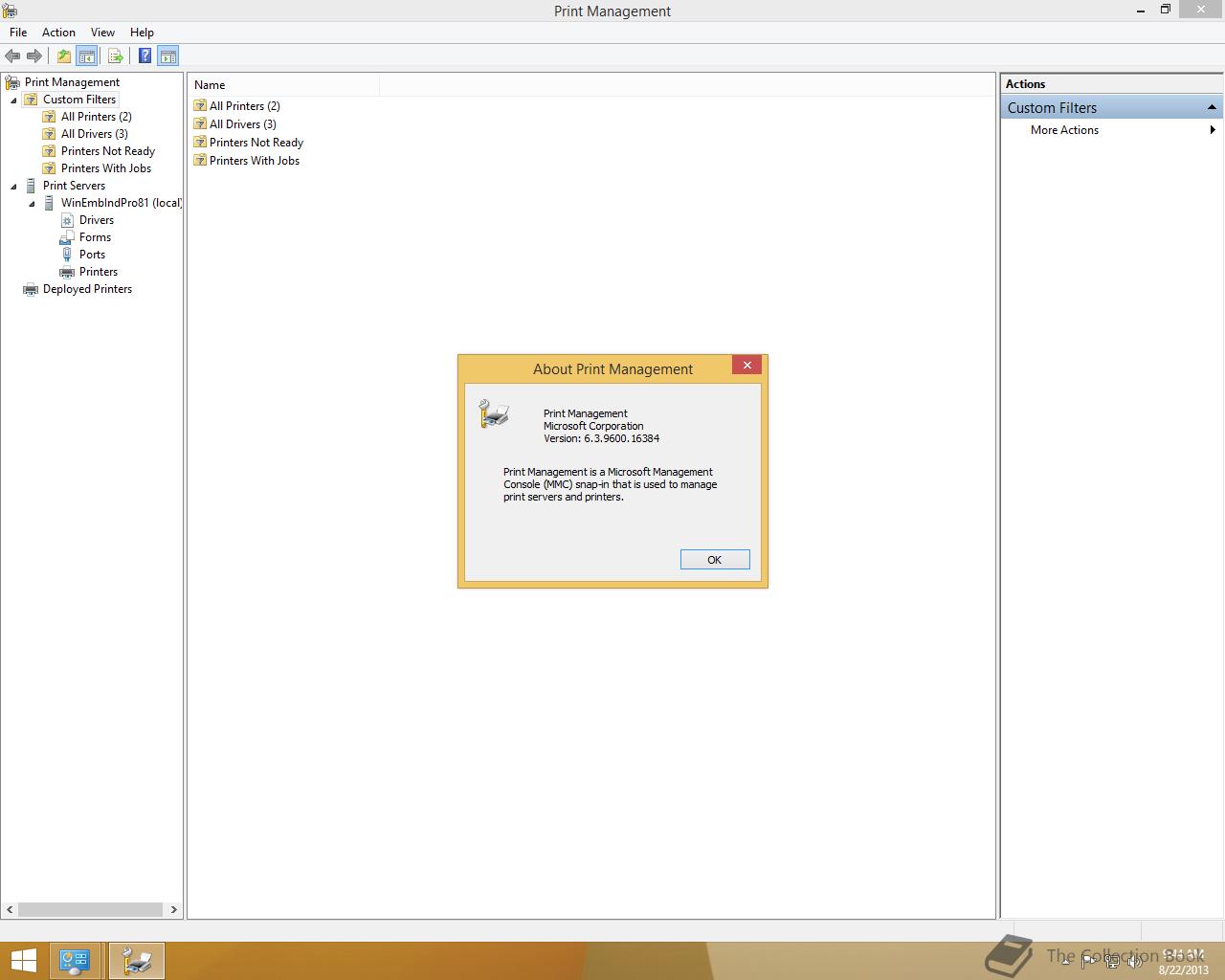This screenshot has width=1225, height=980.
Task: Select WinEmbIndPro81 (local) server in tree
Action: [x=122, y=203]
